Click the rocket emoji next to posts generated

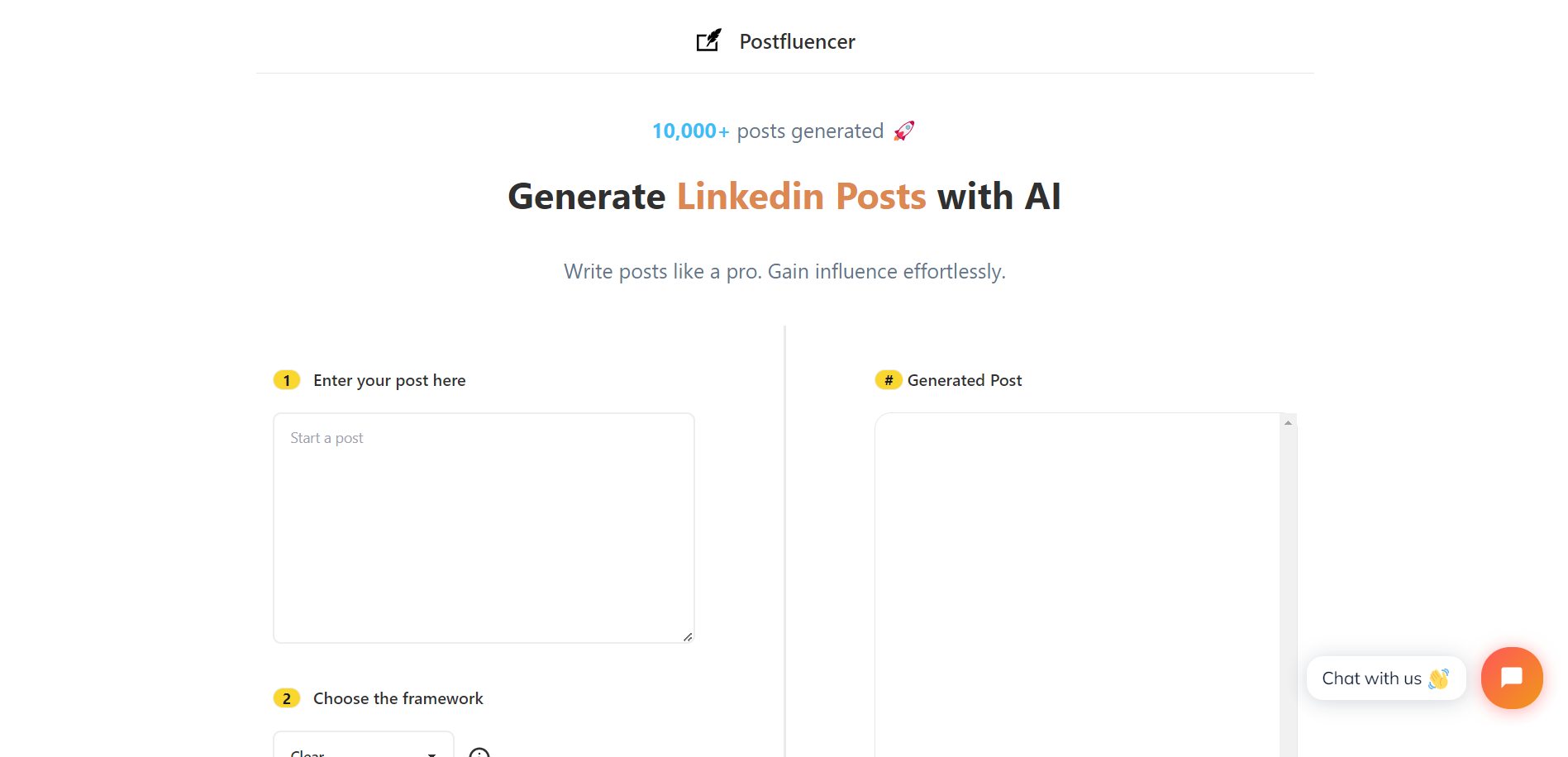(x=903, y=131)
